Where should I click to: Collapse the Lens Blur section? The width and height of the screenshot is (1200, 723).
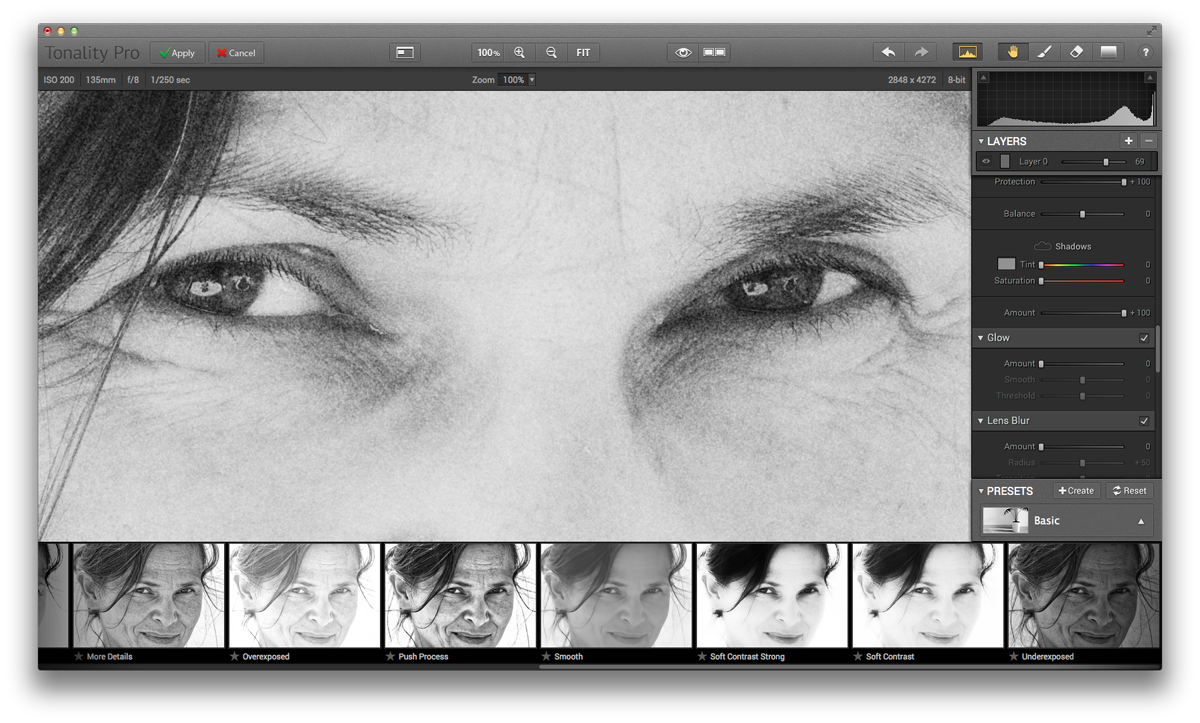click(981, 421)
